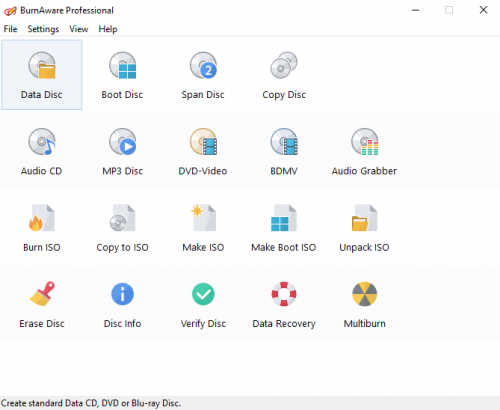Open the Settings menu
The width and height of the screenshot is (500, 410).
pyautogui.click(x=43, y=29)
